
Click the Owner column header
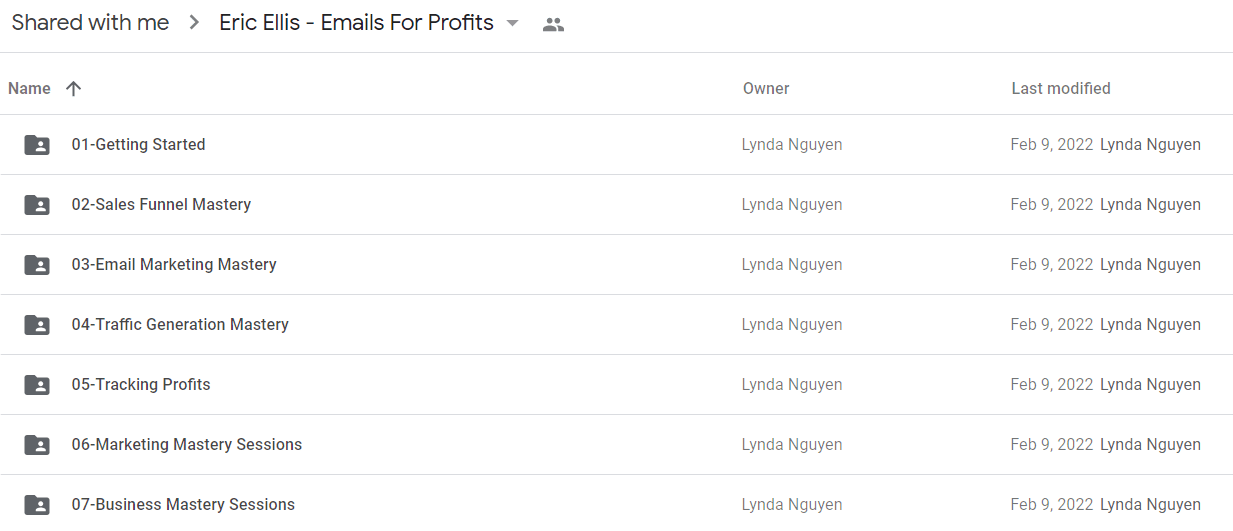[x=766, y=88]
